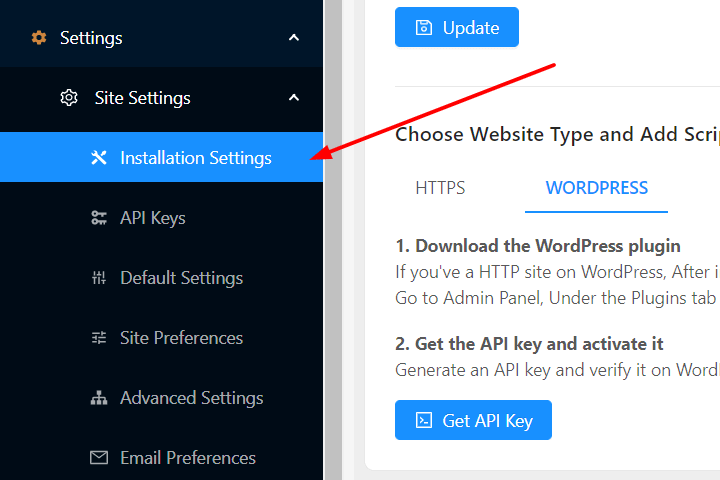Click the save icon in Update button

[423, 28]
